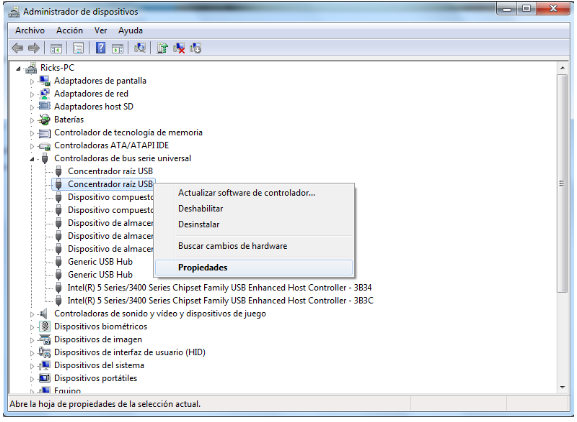Image resolution: width=577 pixels, height=422 pixels.
Task: Click the scan for hardware changes toolbar icon
Action: click(x=140, y=48)
